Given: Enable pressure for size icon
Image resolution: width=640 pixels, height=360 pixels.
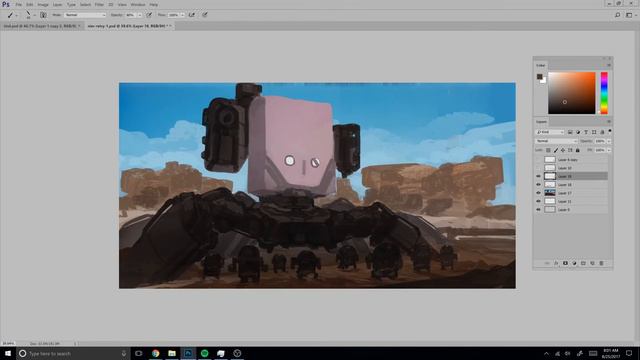Looking at the screenshot, I should pos(205,15).
